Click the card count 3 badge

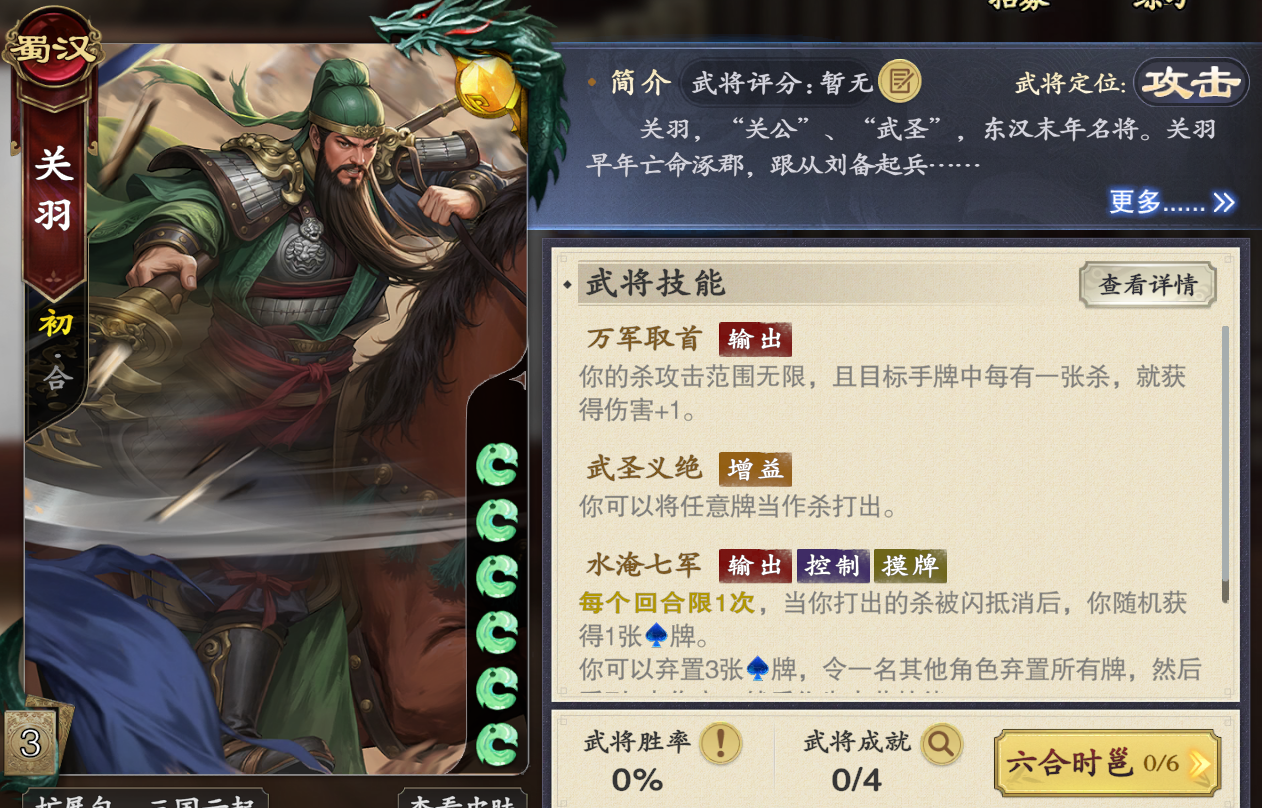pos(31,741)
